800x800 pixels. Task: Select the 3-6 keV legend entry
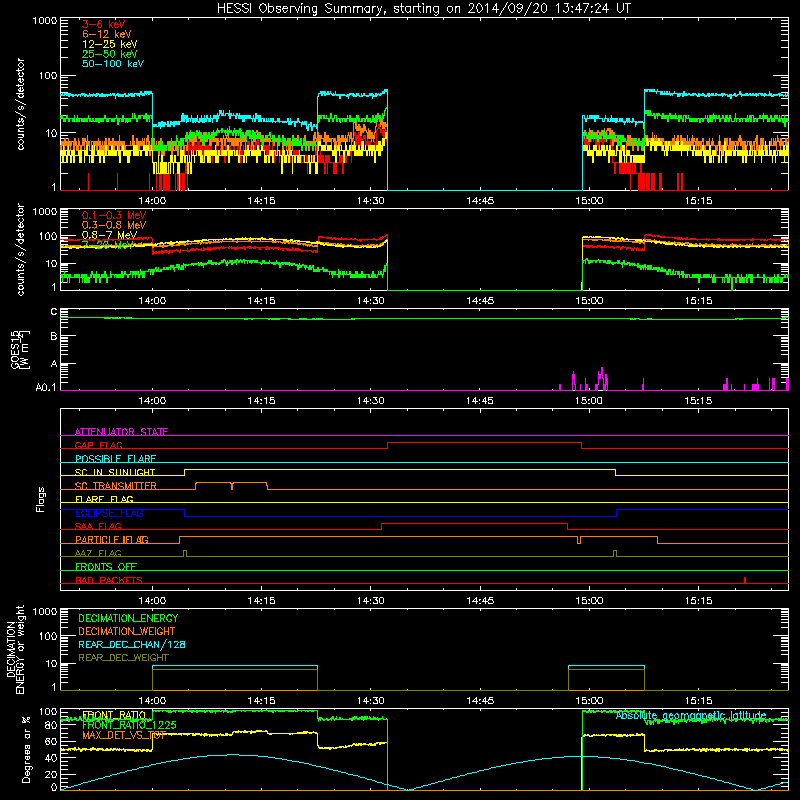(x=104, y=24)
